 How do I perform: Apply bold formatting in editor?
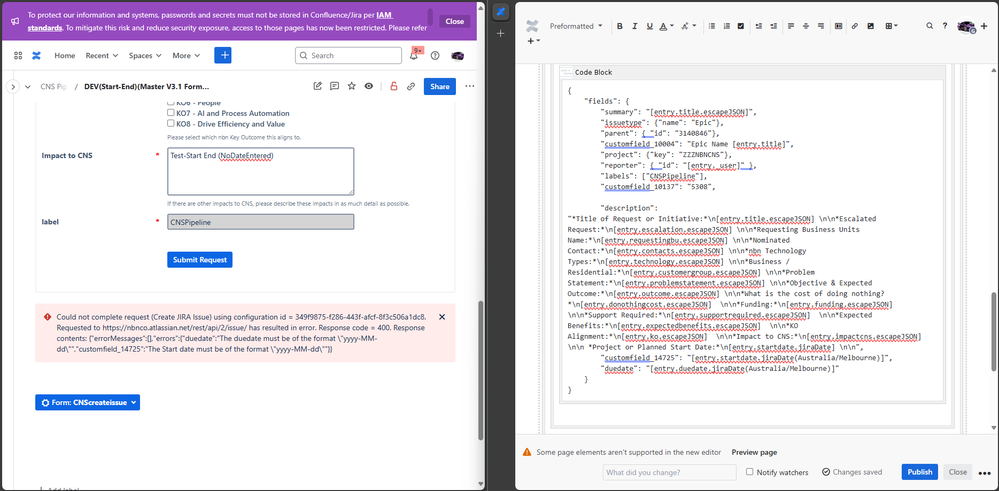[x=620, y=26]
